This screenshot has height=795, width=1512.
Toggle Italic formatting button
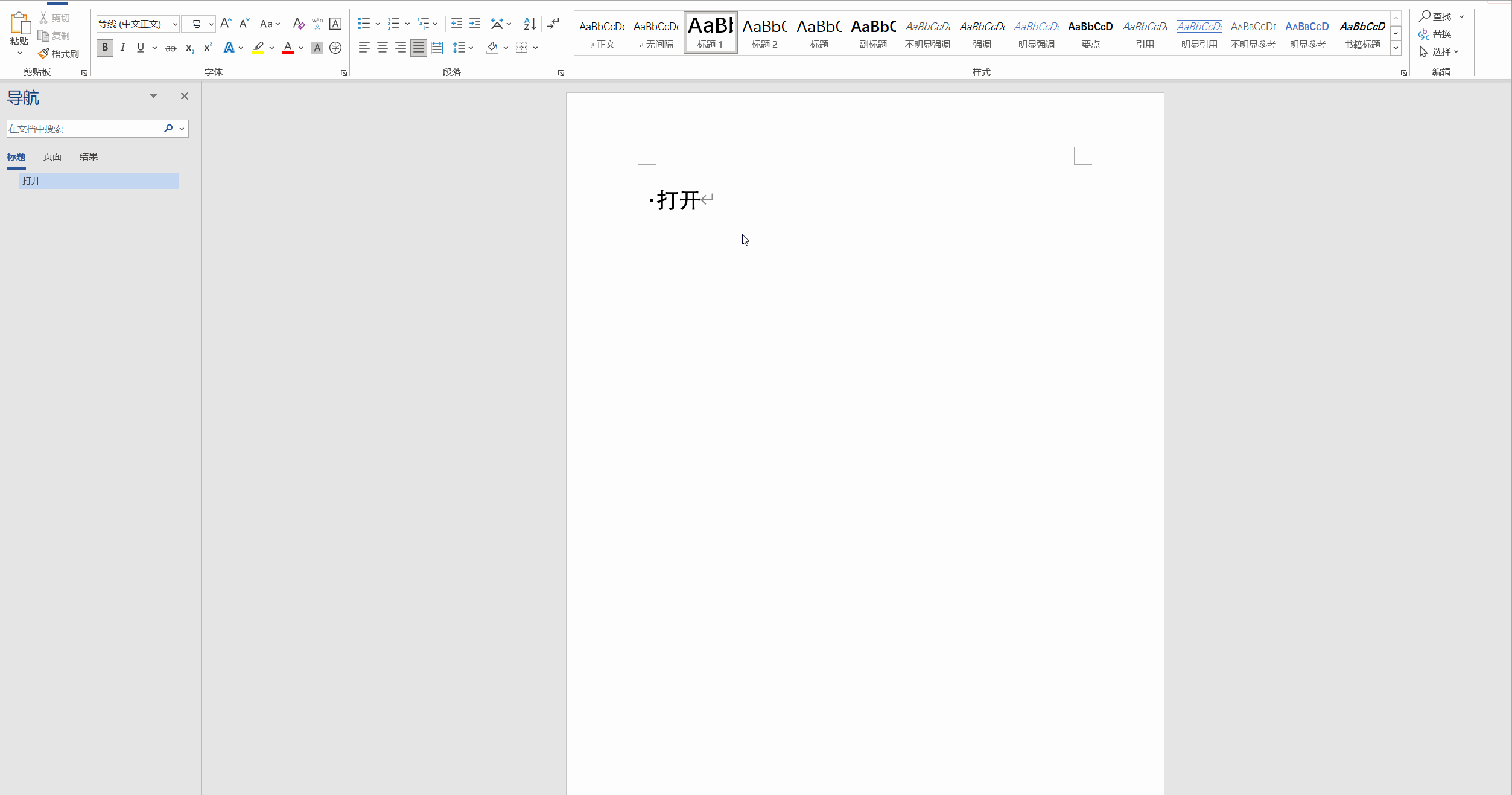coord(123,48)
